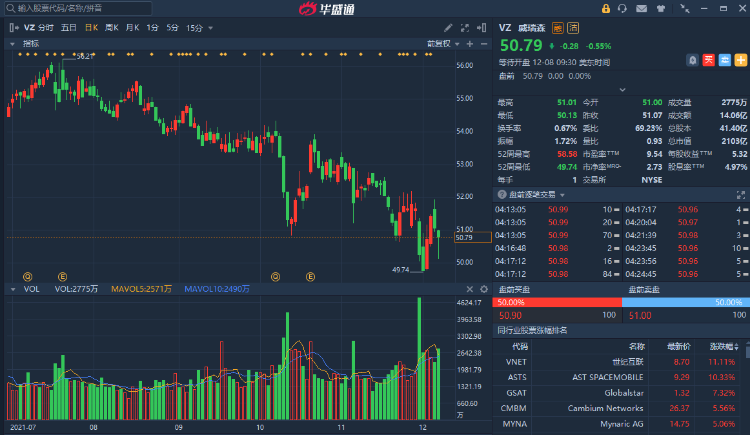Screen dimensions: 750x435
Task: Click the second Q marker near October
Action: tap(275, 277)
